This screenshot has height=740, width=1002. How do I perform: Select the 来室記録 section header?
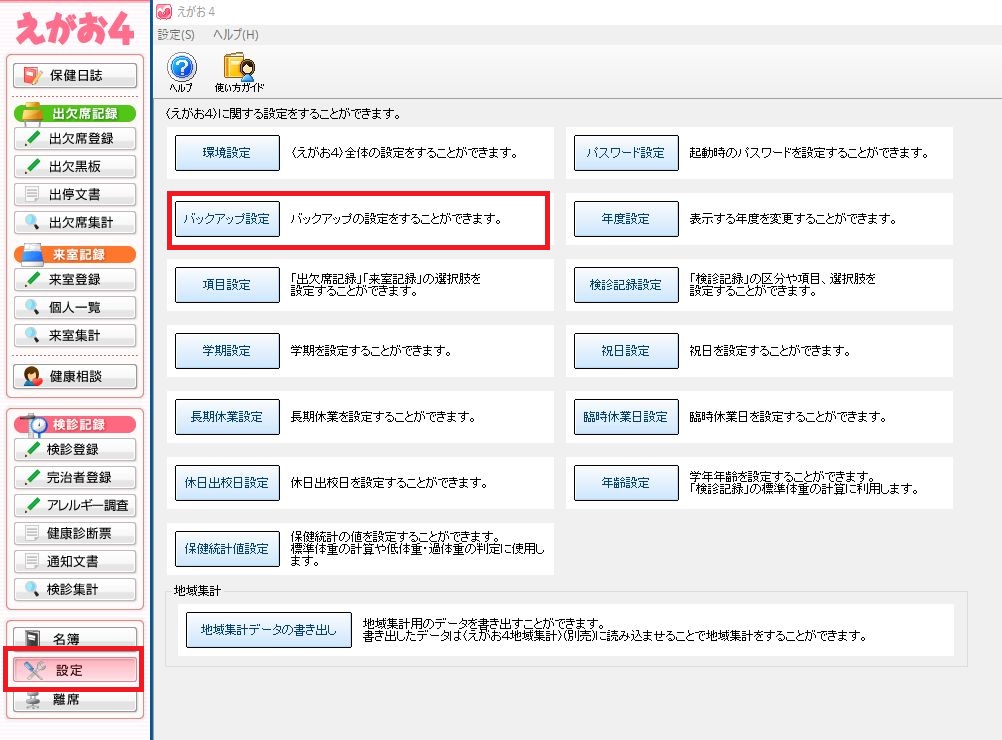click(x=75, y=254)
